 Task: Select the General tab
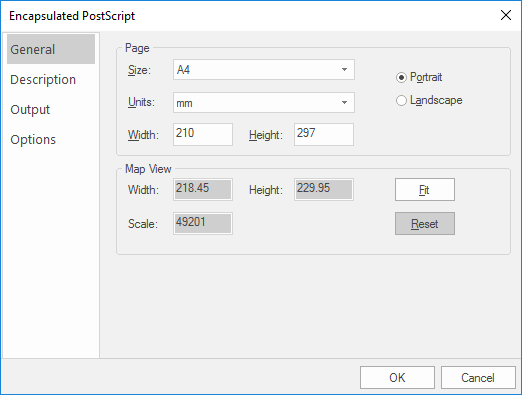[x=51, y=49]
